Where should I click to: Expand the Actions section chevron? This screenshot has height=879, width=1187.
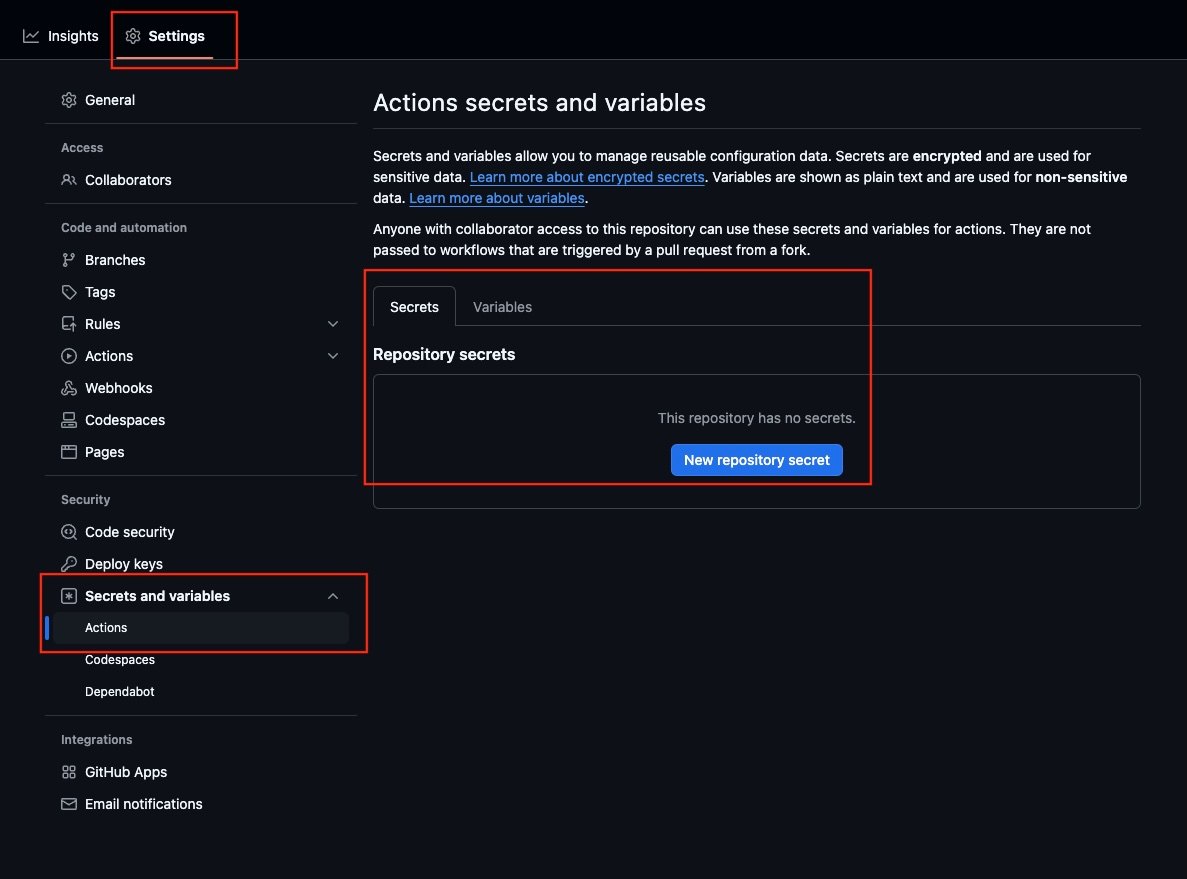[x=333, y=356]
